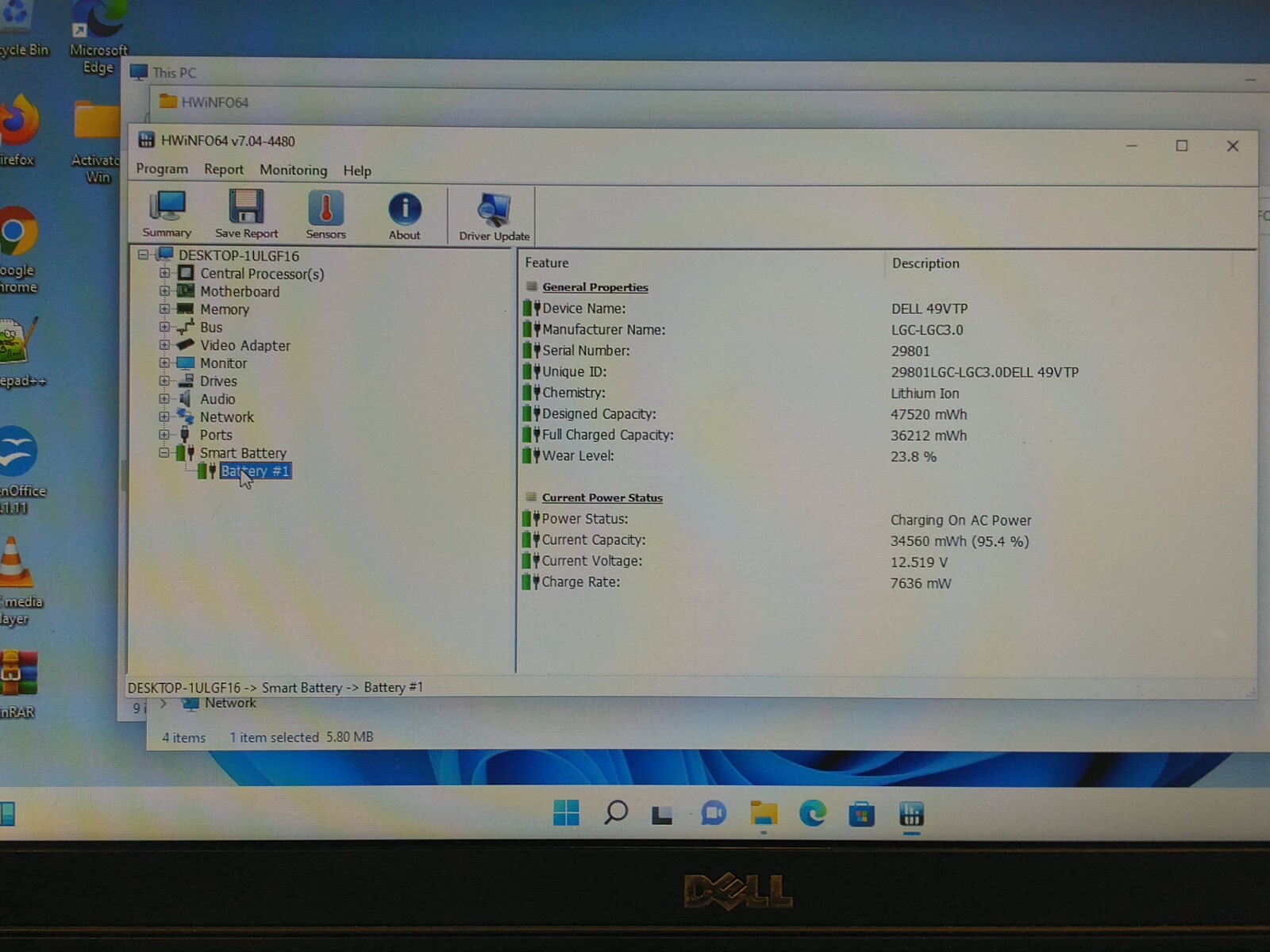
Task: Expand the Bus node
Action: tap(164, 327)
